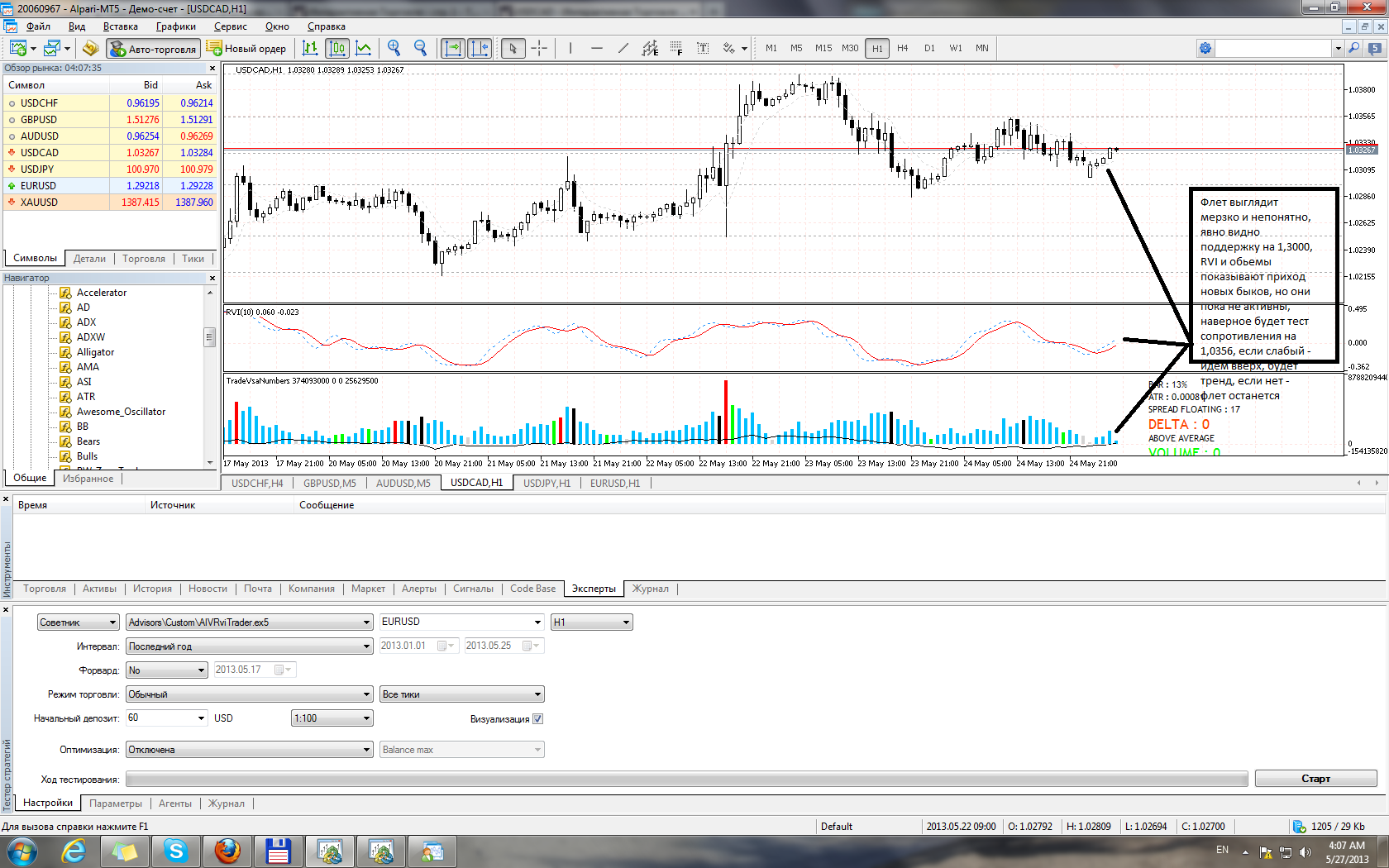
Task: Open the Параметры tab in strategy tester
Action: 116,804
